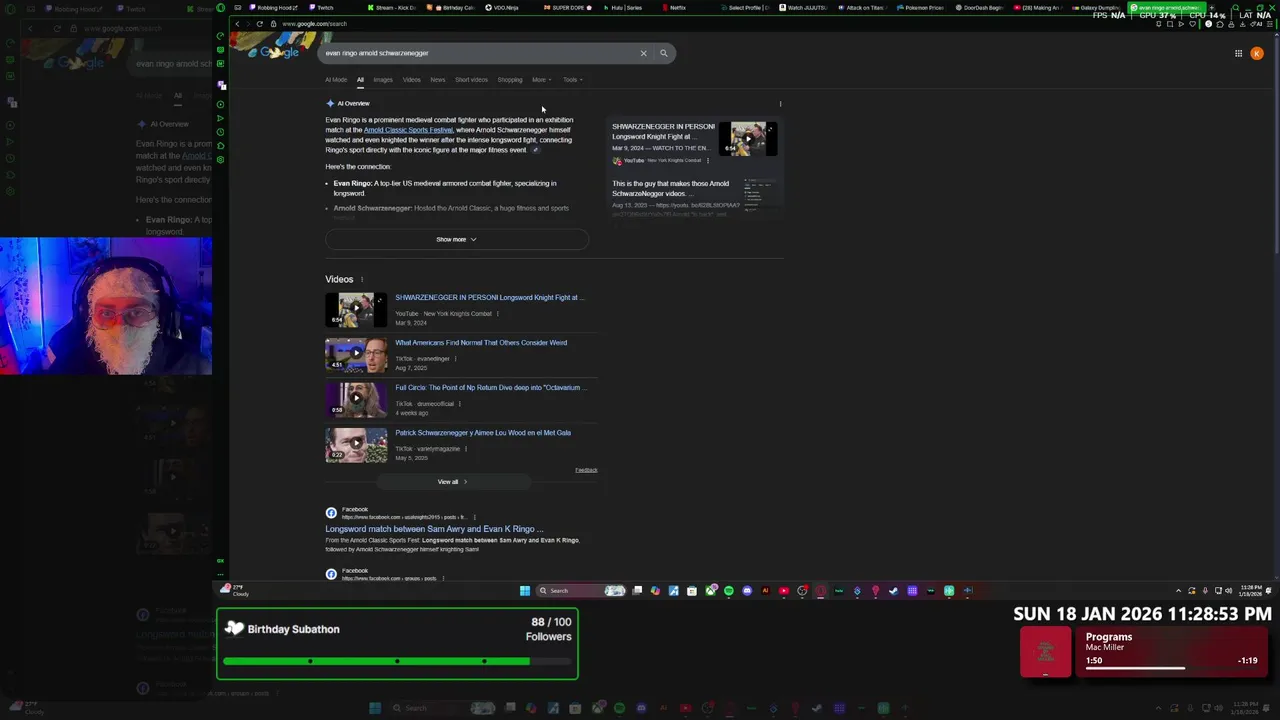This screenshot has width=1280, height=720.
Task: Click the Birthday Subathon followers progress bar
Action: click(x=398, y=661)
